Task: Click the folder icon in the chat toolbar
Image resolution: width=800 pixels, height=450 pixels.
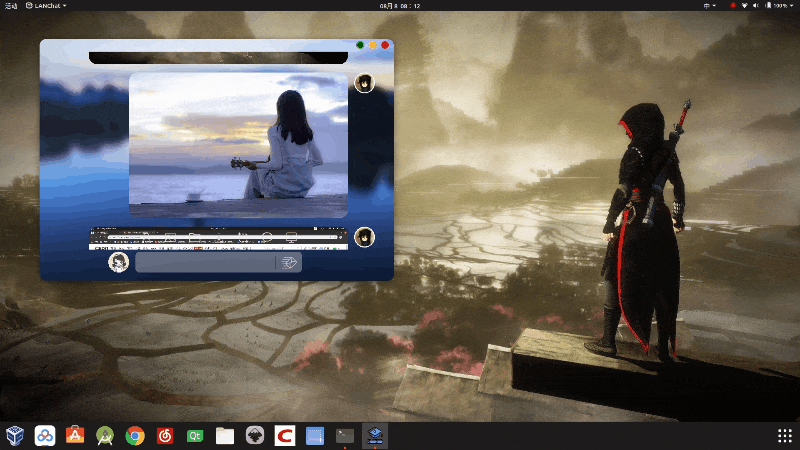Action: click(194, 237)
